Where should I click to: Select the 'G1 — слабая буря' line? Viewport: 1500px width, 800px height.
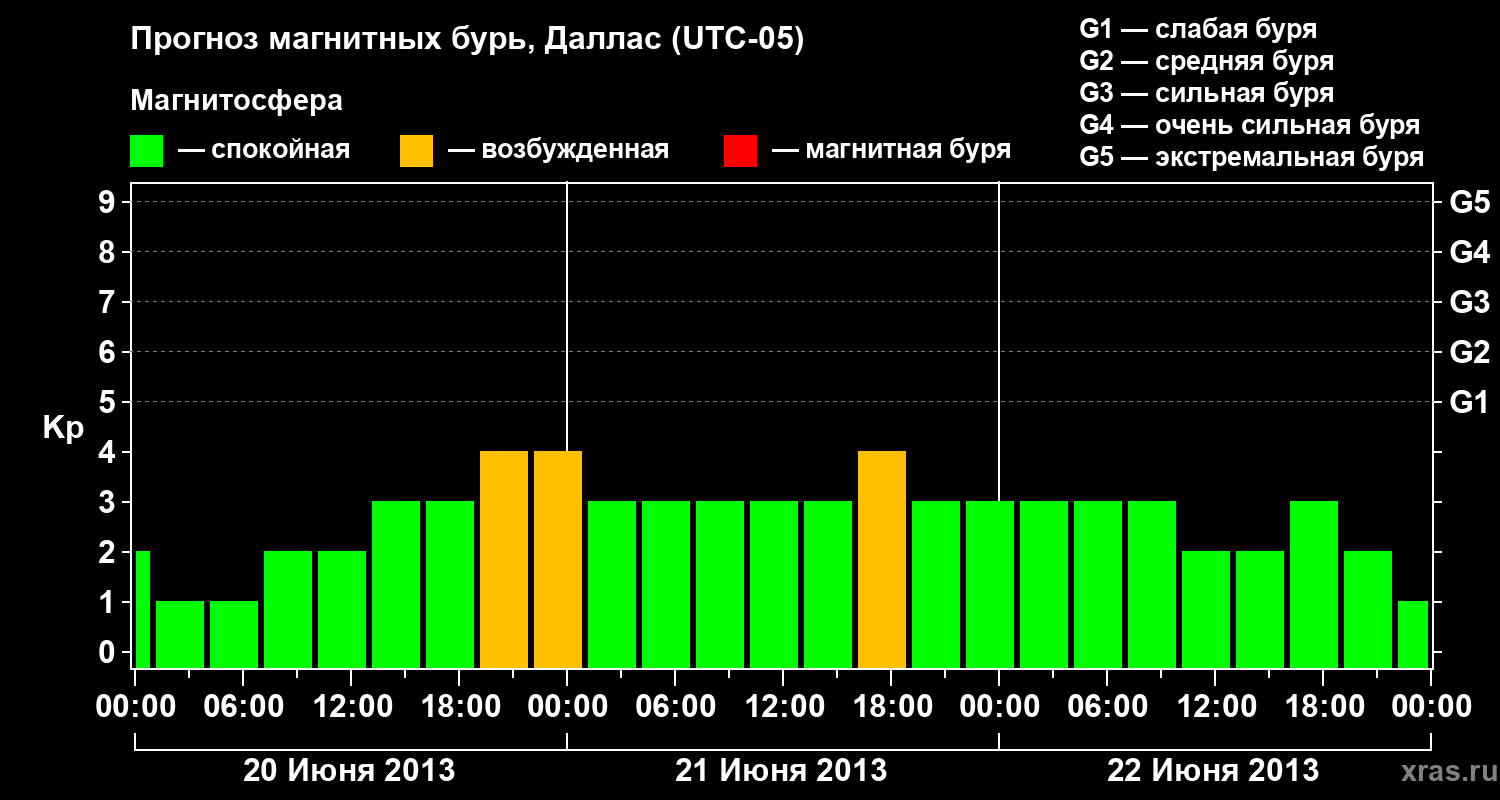click(x=1198, y=29)
